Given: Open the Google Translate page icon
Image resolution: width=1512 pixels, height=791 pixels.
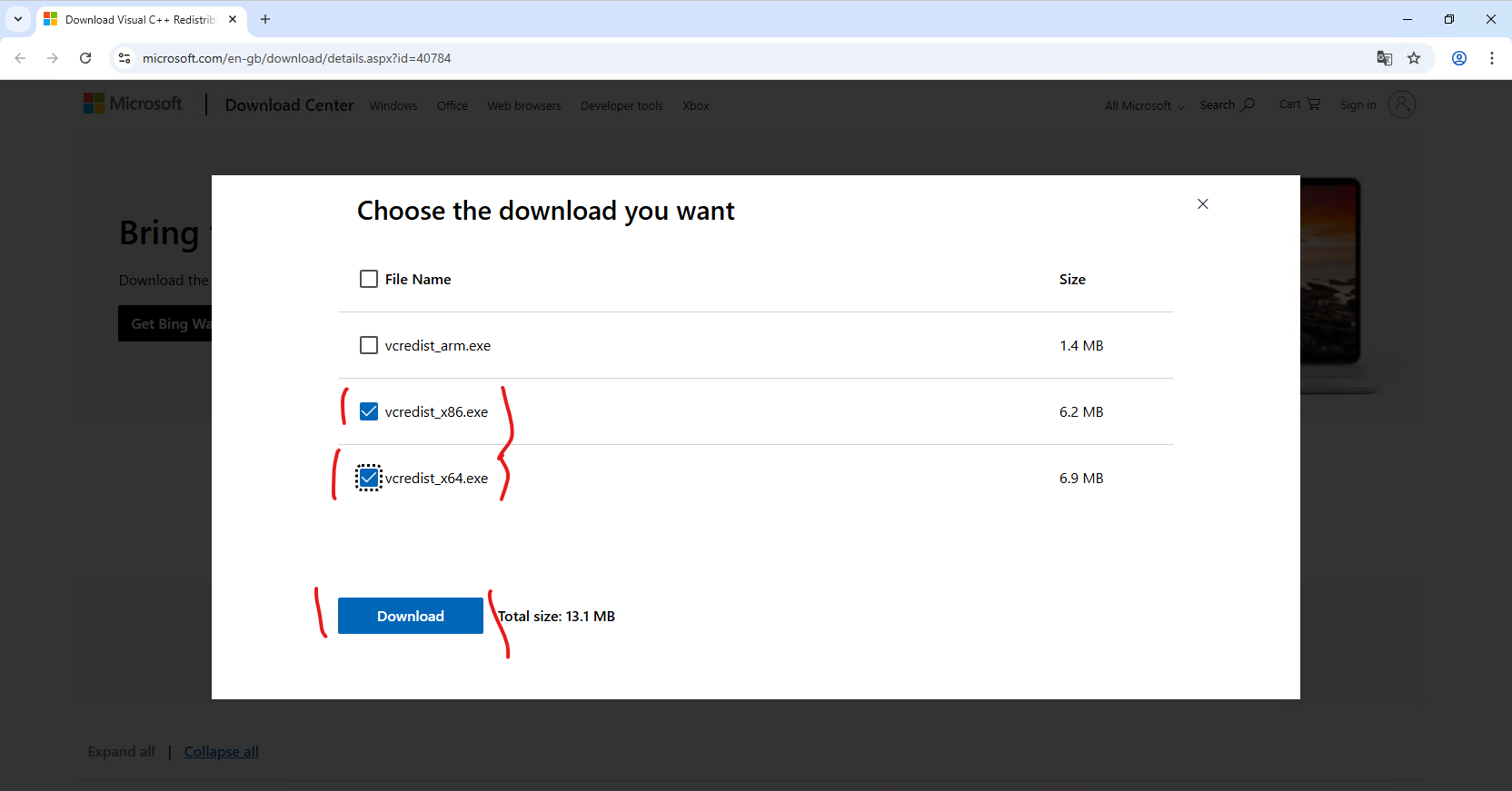Looking at the screenshot, I should coord(1384,58).
